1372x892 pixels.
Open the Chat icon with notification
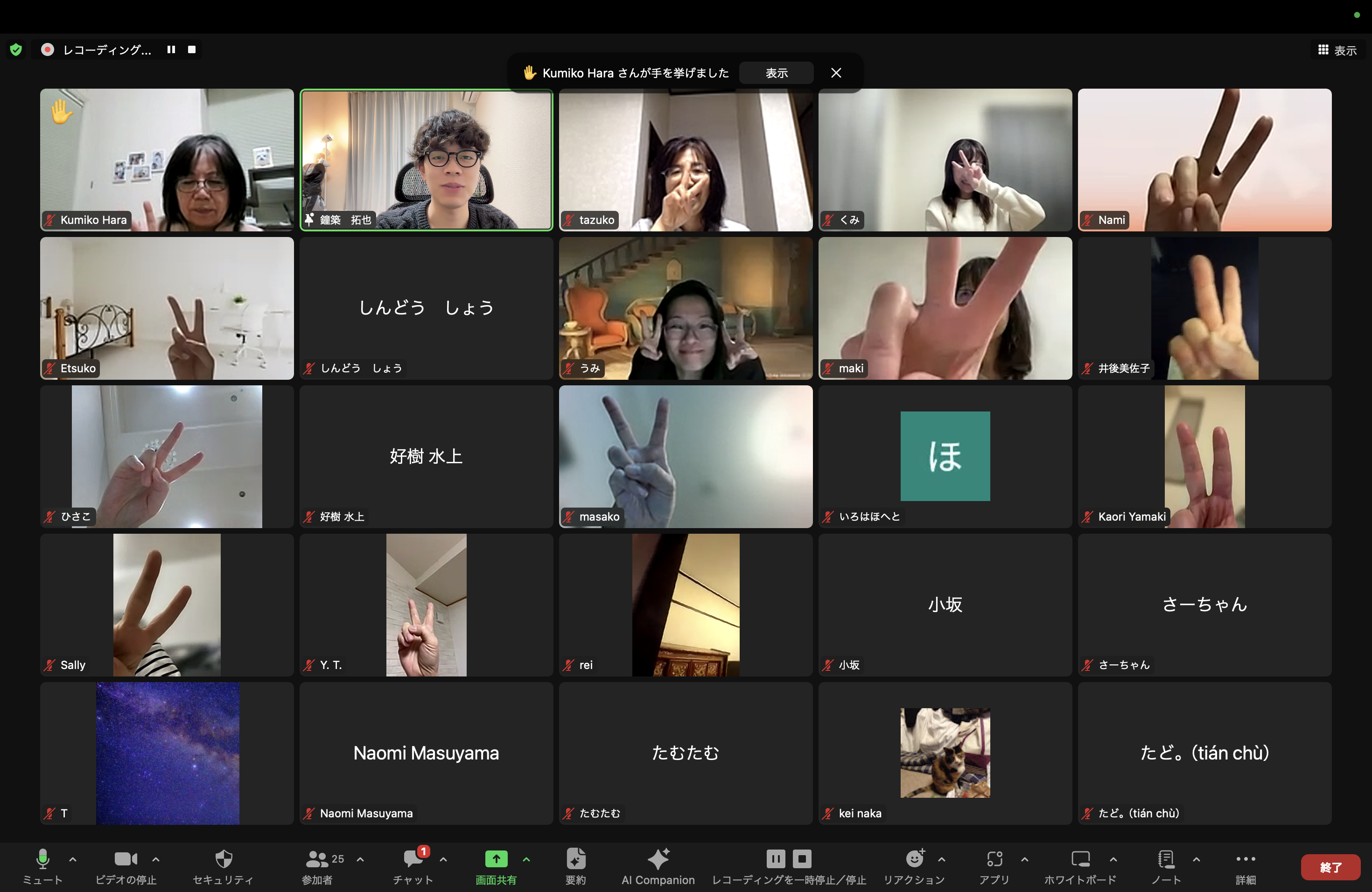click(413, 859)
